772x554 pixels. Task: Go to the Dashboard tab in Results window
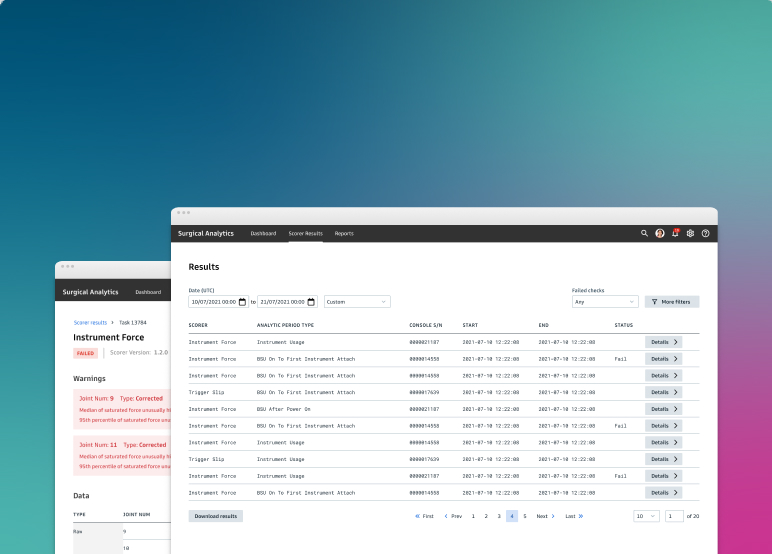[x=263, y=233]
